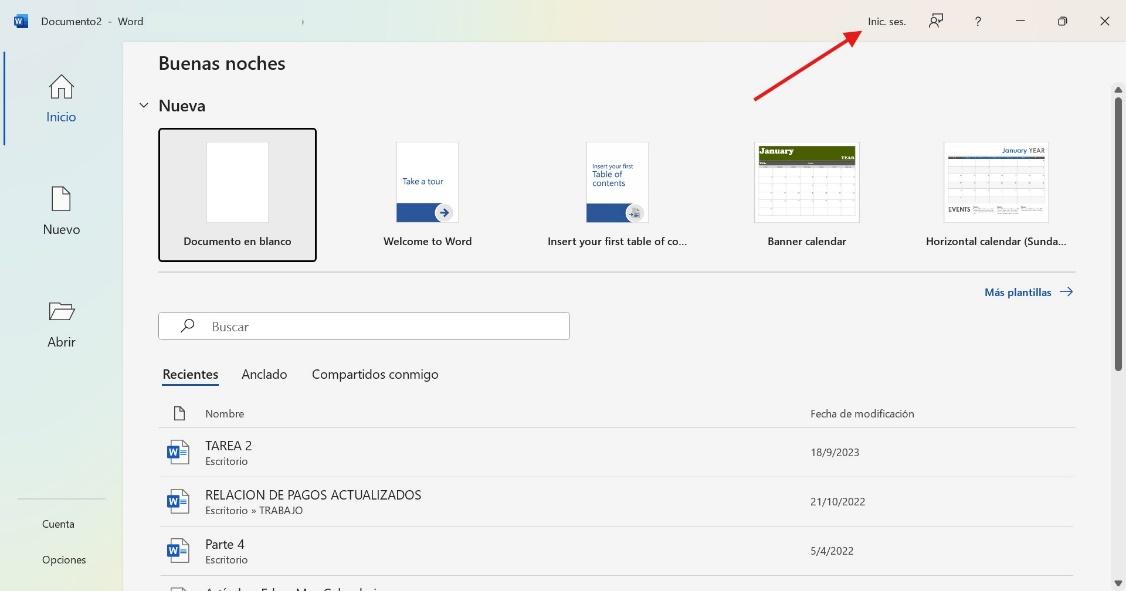Click the Buscar search field
1126x591 pixels.
[x=364, y=326]
